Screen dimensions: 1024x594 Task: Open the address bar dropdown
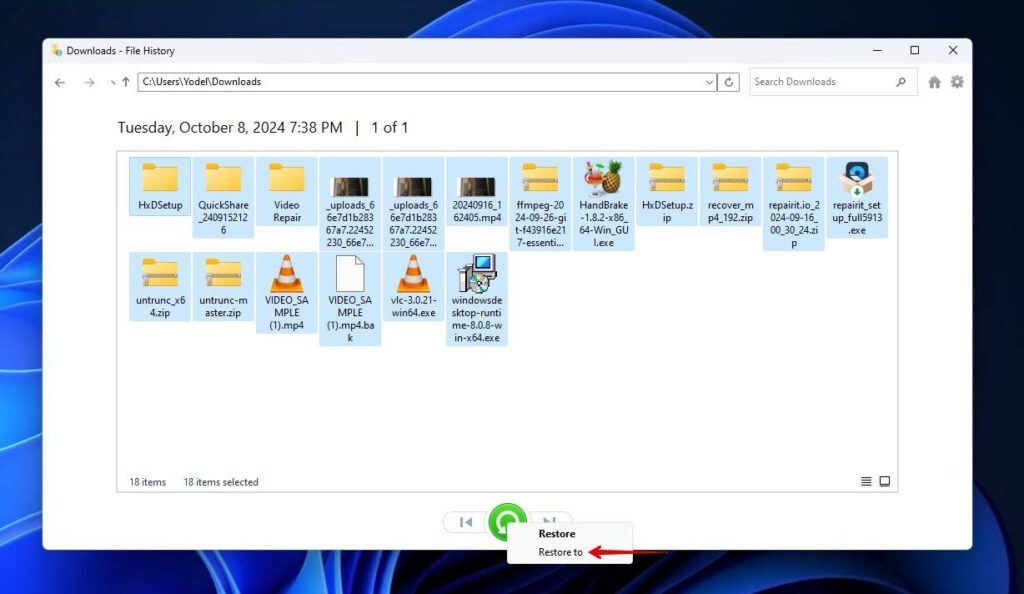point(709,81)
